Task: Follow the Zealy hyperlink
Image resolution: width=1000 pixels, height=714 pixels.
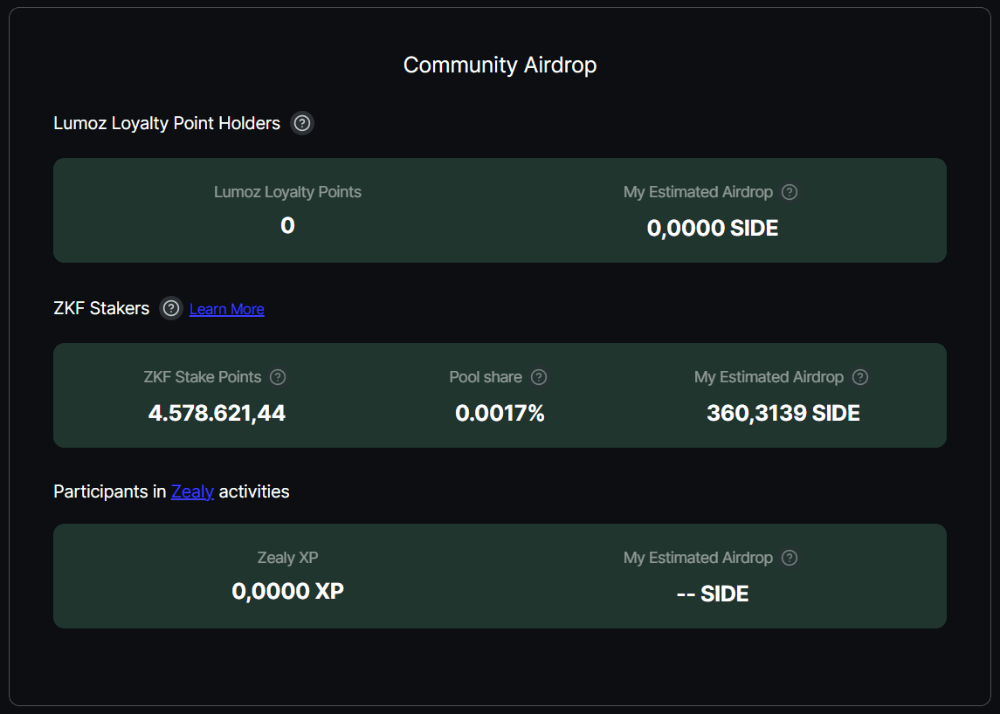Action: pyautogui.click(x=192, y=491)
